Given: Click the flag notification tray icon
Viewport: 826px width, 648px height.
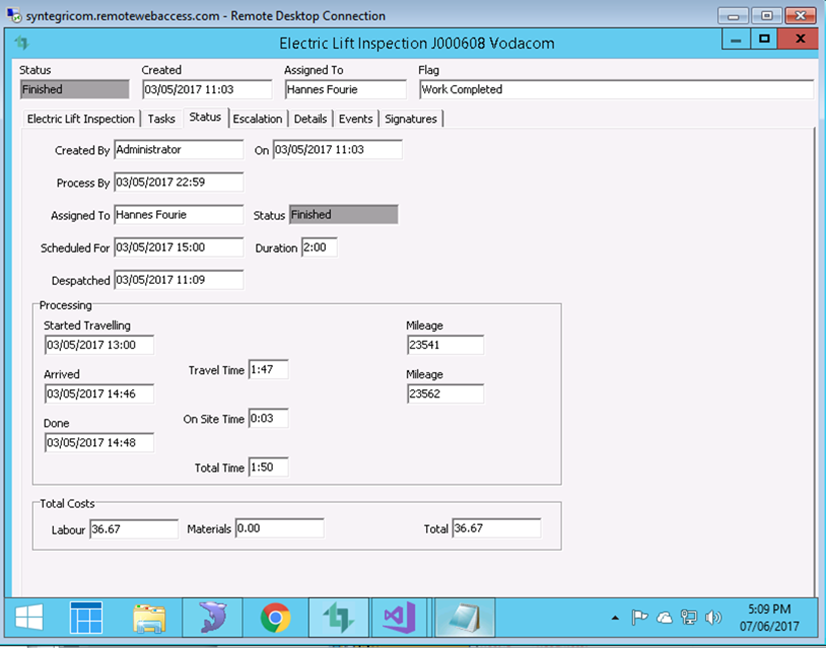Looking at the screenshot, I should [639, 617].
